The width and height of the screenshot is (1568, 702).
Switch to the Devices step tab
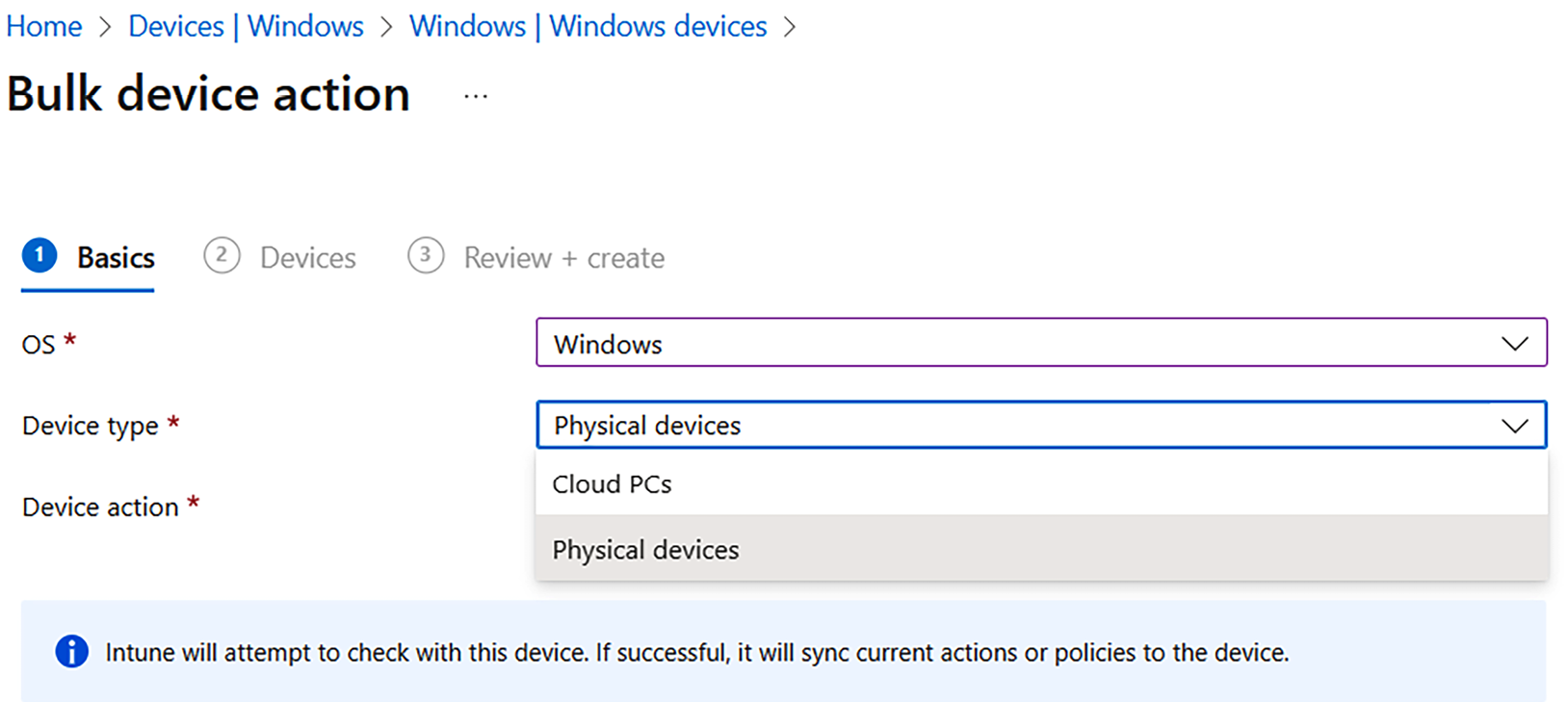click(x=307, y=258)
